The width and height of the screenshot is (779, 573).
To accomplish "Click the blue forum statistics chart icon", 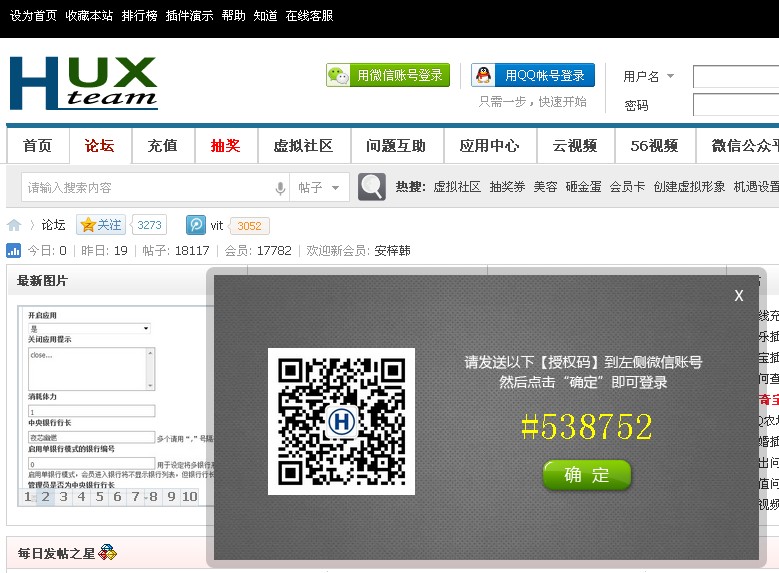I will (x=13, y=250).
